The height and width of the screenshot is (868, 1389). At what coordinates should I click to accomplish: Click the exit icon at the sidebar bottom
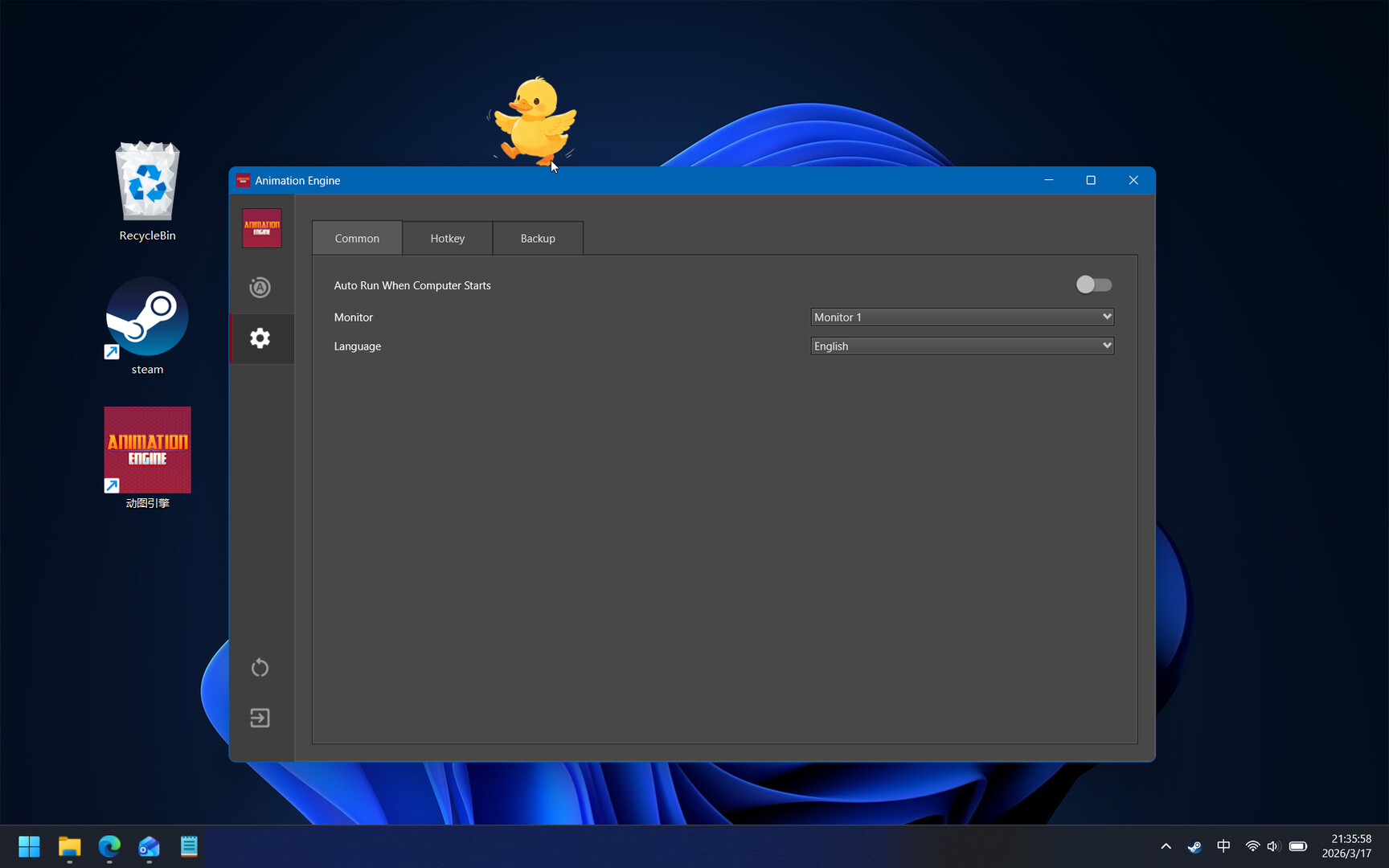pyautogui.click(x=260, y=718)
